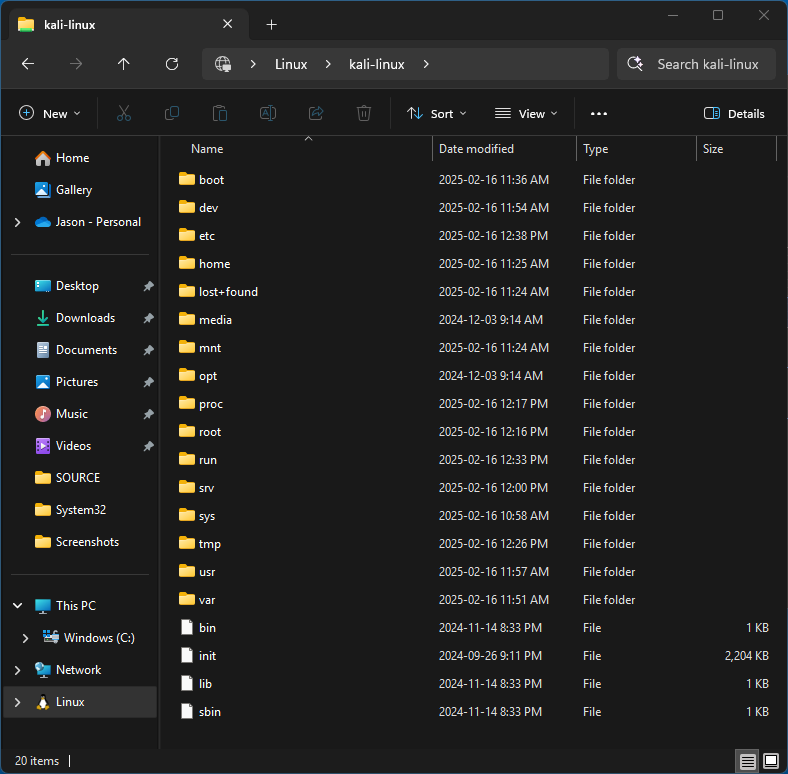Select the usr folder icon
Viewport: 788px width, 774px height.
tap(186, 571)
